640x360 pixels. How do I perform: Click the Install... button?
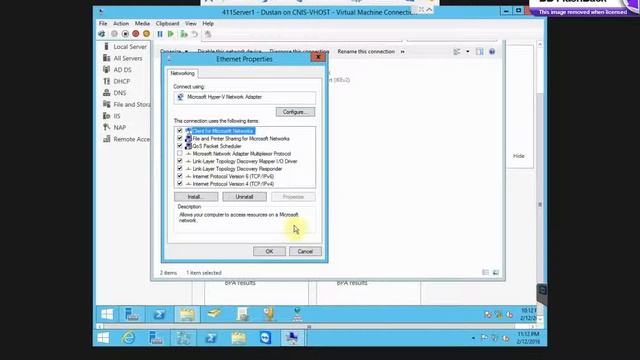click(x=196, y=197)
